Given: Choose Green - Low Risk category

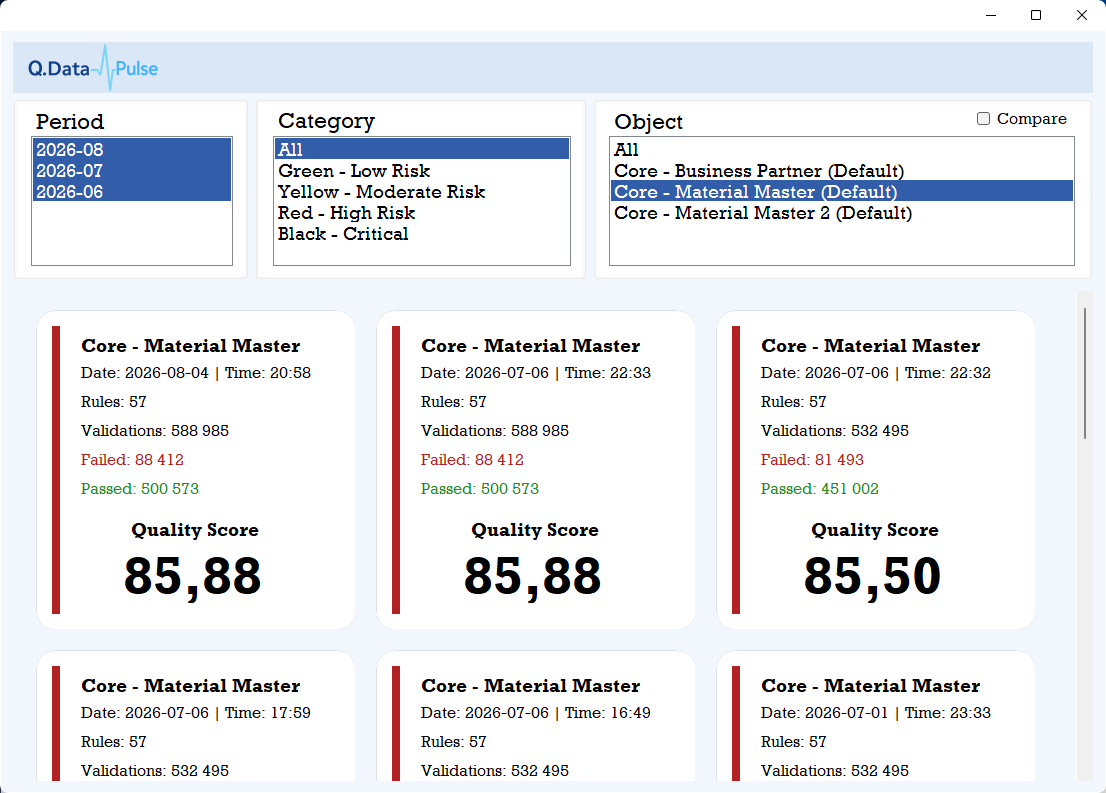Looking at the screenshot, I should coord(422,171).
